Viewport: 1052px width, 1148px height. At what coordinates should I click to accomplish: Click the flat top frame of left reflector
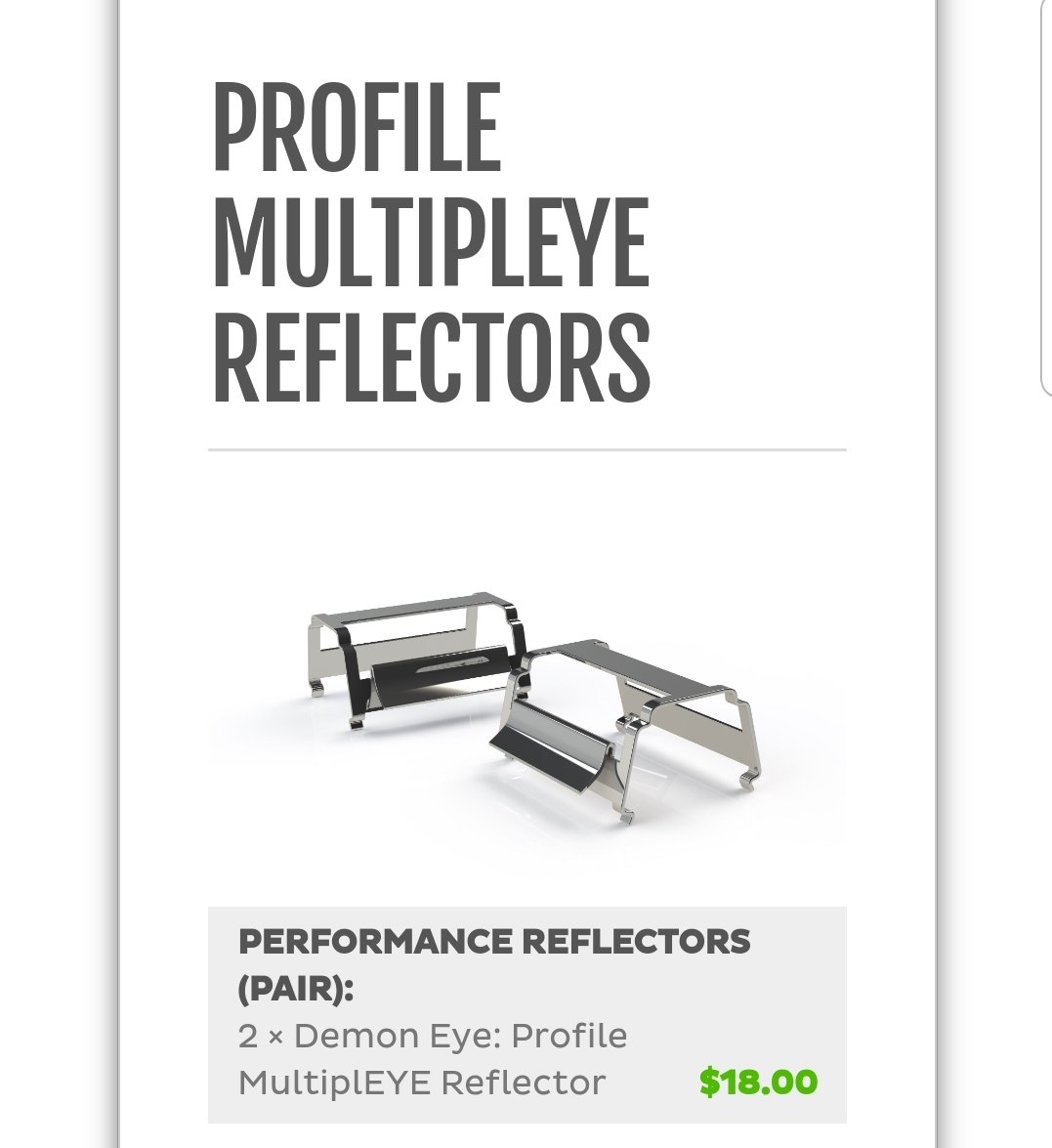413,609
